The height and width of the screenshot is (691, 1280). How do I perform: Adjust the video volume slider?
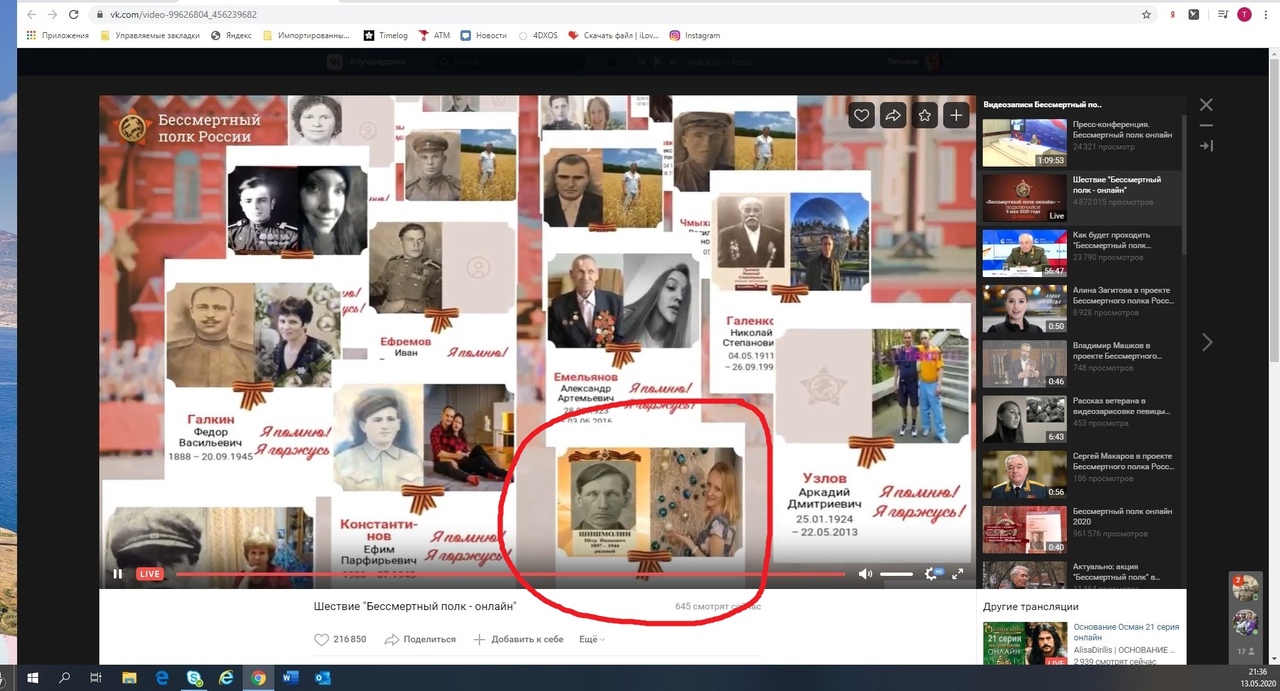896,574
